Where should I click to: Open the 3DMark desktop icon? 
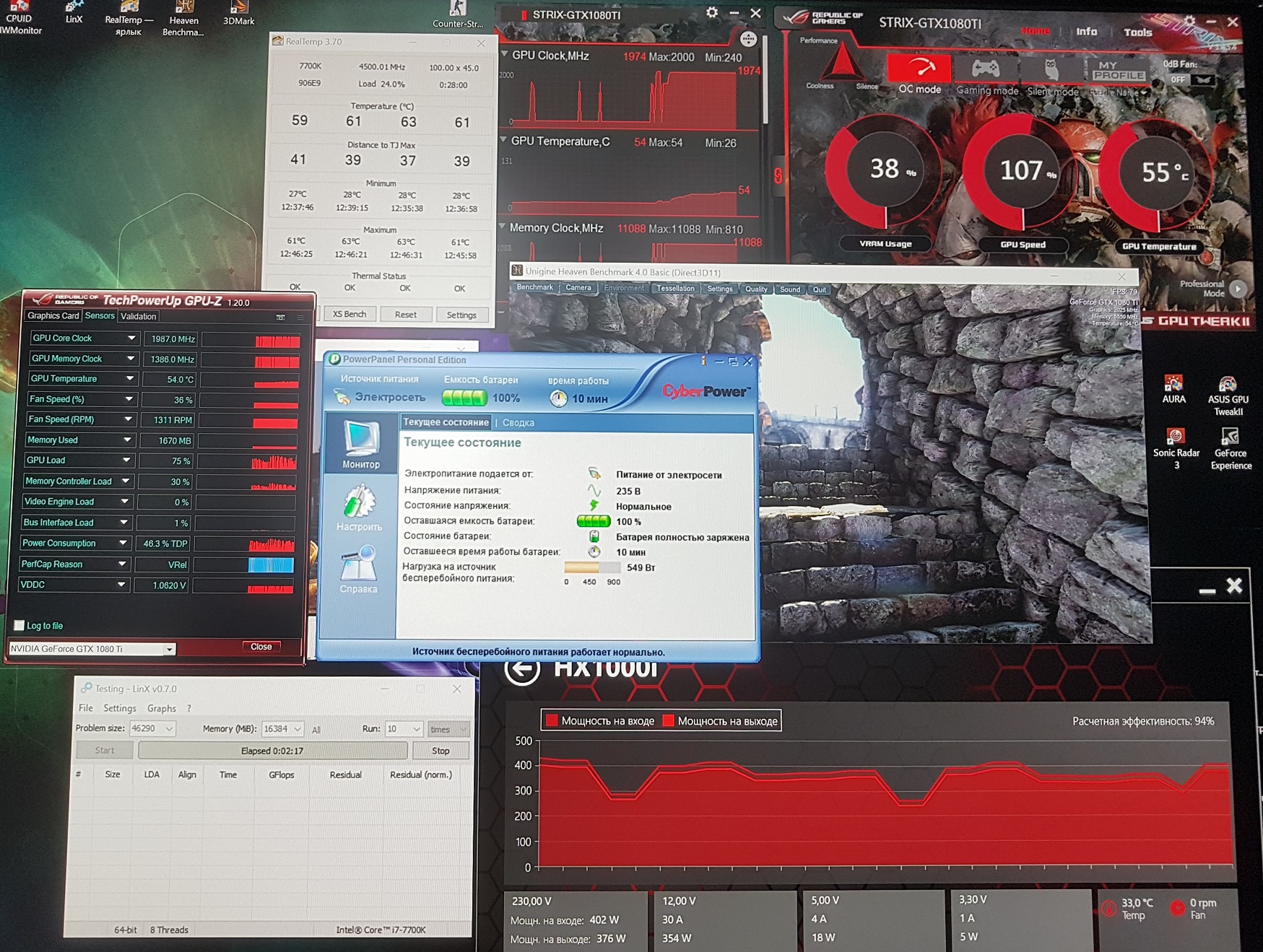pyautogui.click(x=238, y=13)
